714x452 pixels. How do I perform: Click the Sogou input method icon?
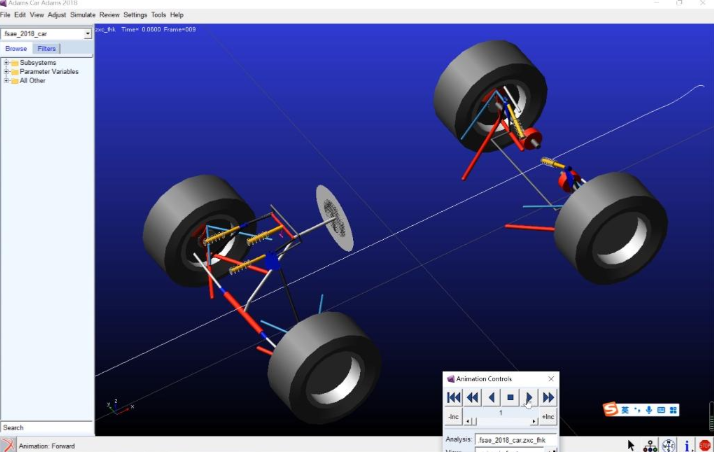pos(610,409)
